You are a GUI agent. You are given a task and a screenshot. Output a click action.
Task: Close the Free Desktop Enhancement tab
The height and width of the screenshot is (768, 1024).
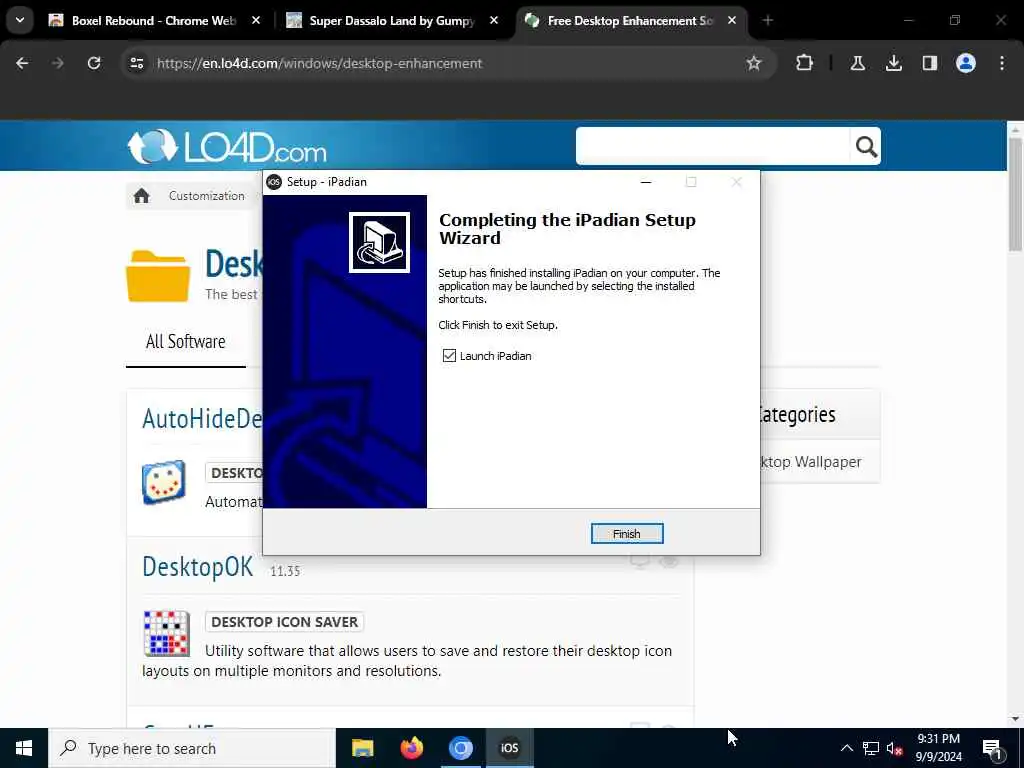click(x=732, y=21)
